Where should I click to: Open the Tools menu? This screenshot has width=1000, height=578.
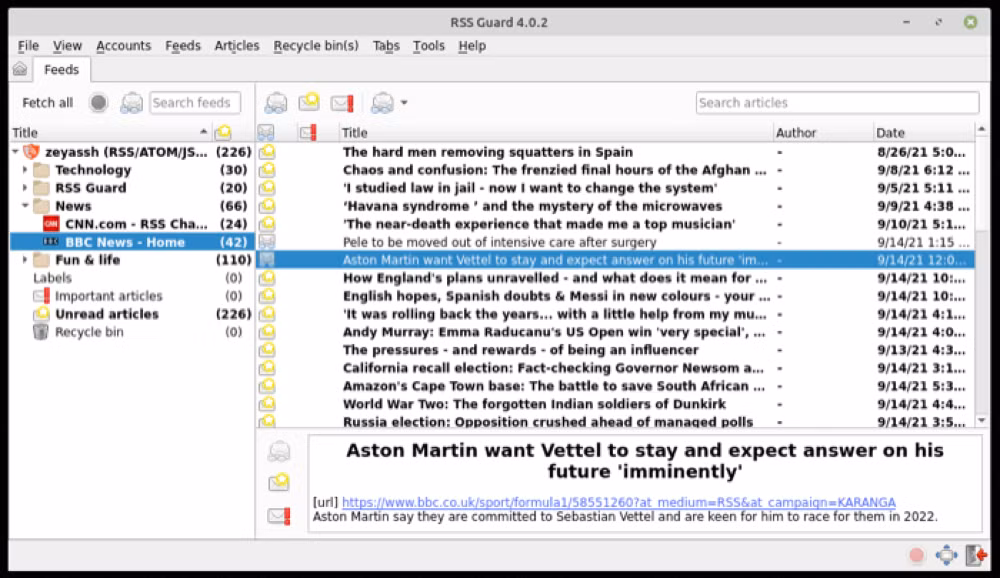pos(429,46)
